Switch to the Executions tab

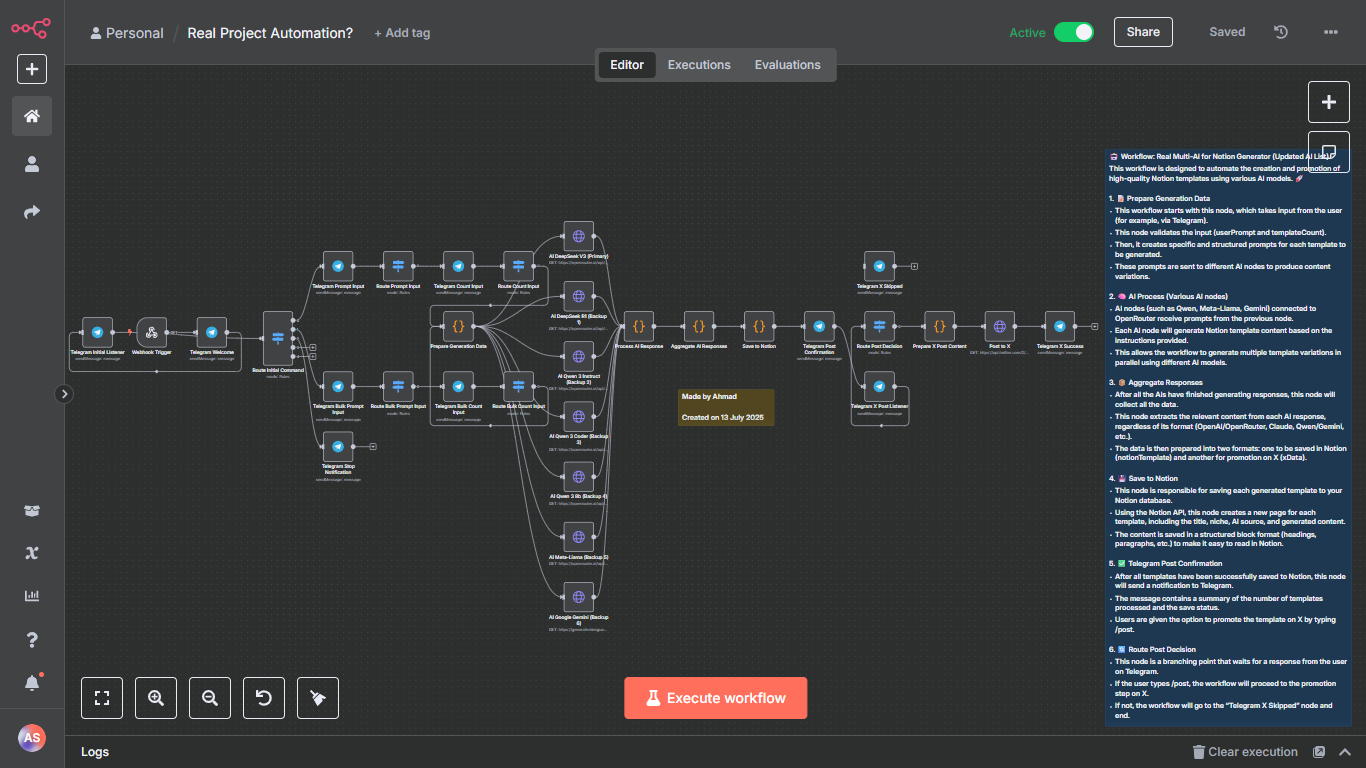pos(699,65)
